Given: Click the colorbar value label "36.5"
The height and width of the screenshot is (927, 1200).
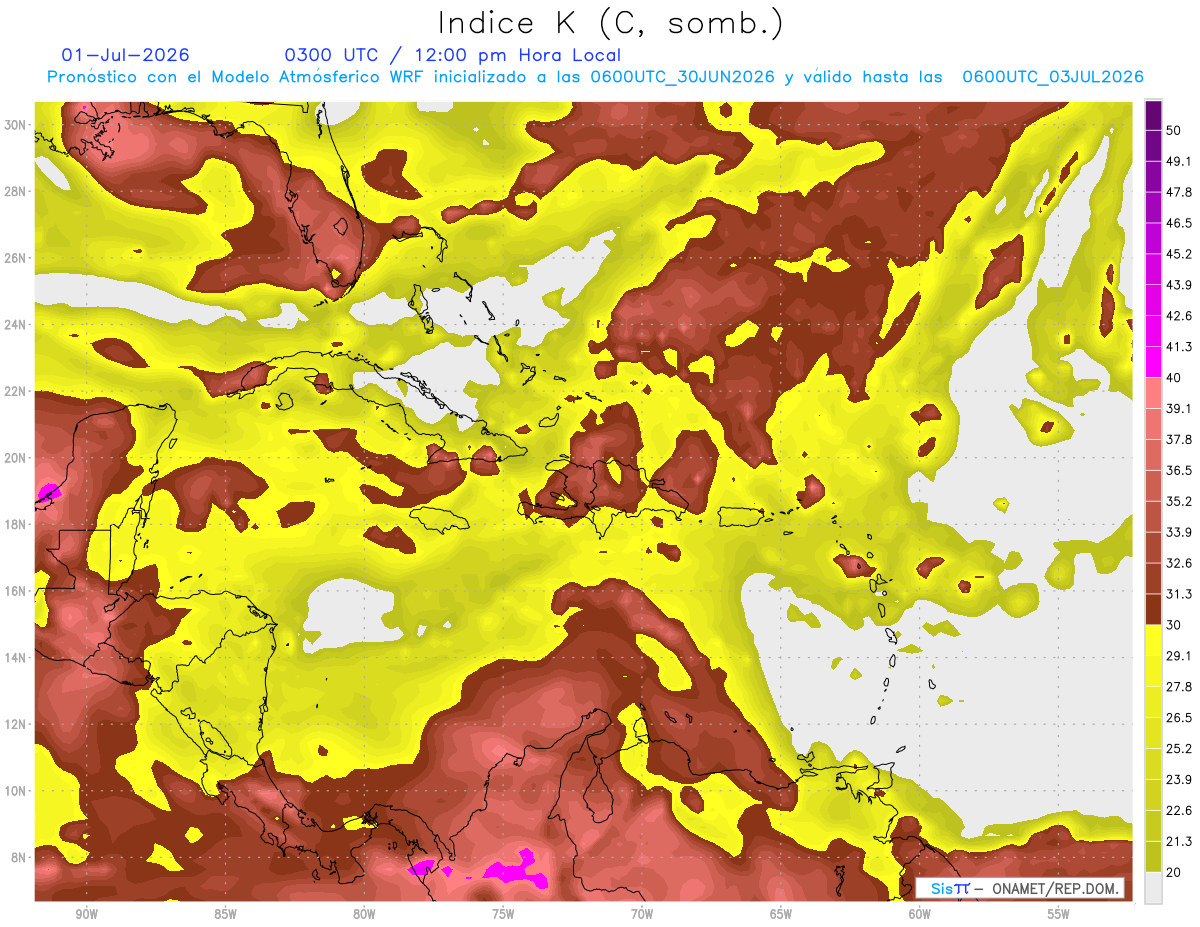Looking at the screenshot, I should [1178, 470].
